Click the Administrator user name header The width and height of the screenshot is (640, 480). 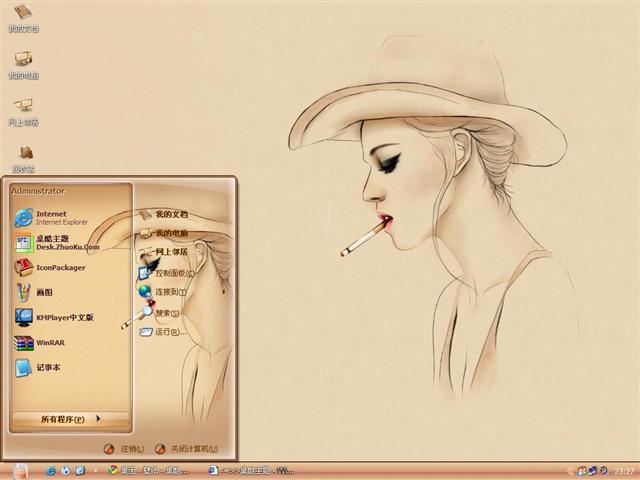38,191
